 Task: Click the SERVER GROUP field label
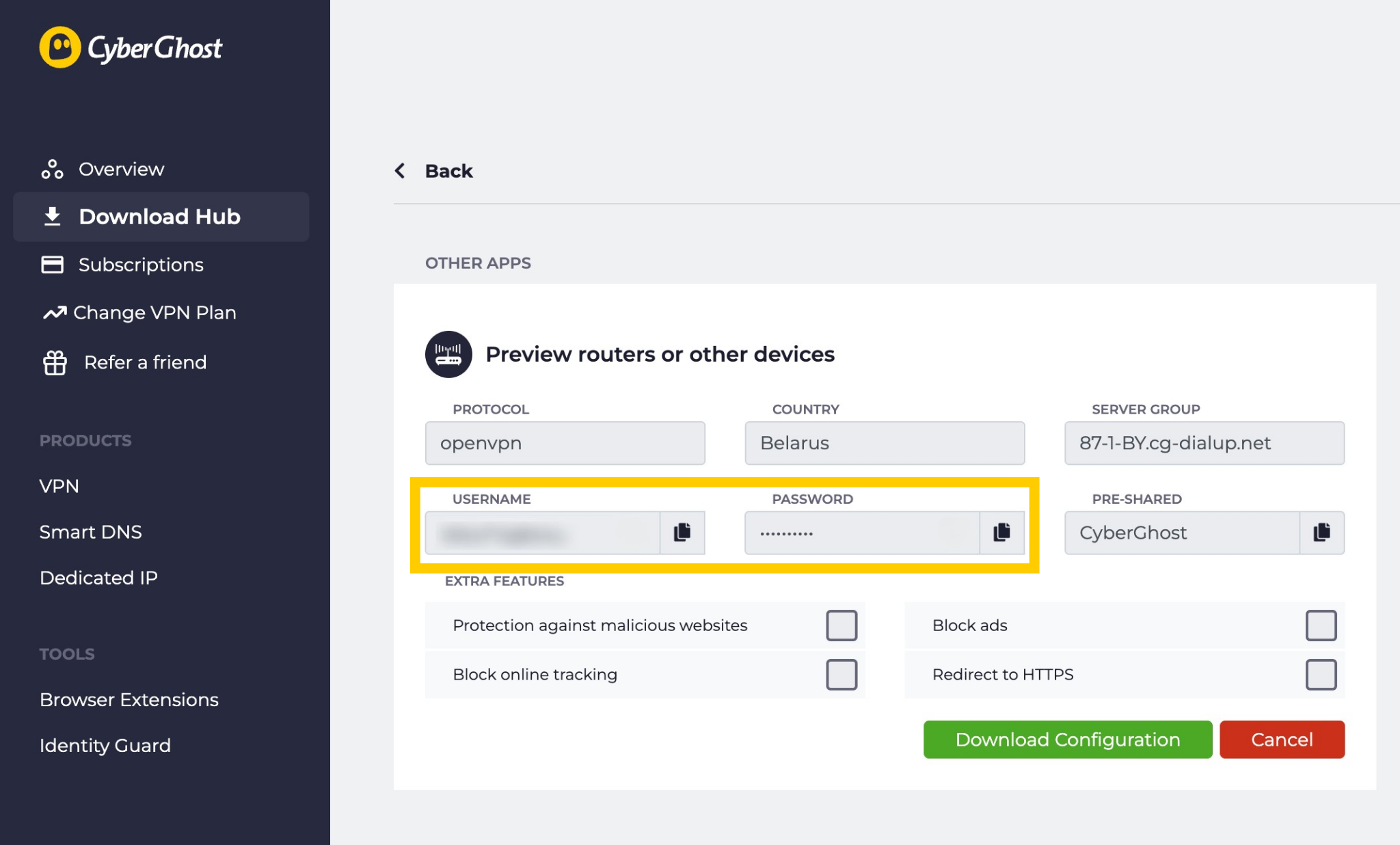tap(1146, 410)
